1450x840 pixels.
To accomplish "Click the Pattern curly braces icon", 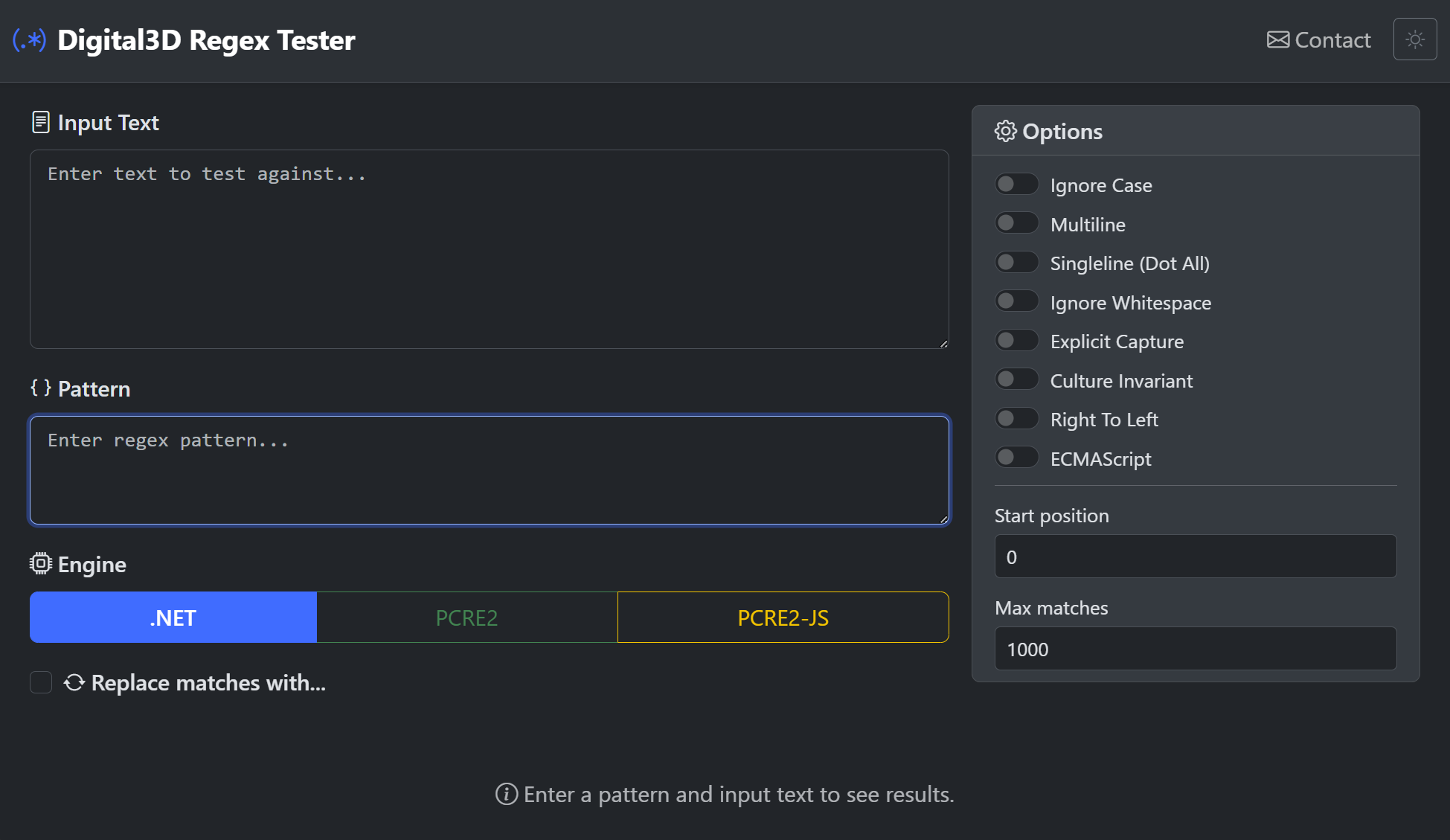I will coord(41,388).
